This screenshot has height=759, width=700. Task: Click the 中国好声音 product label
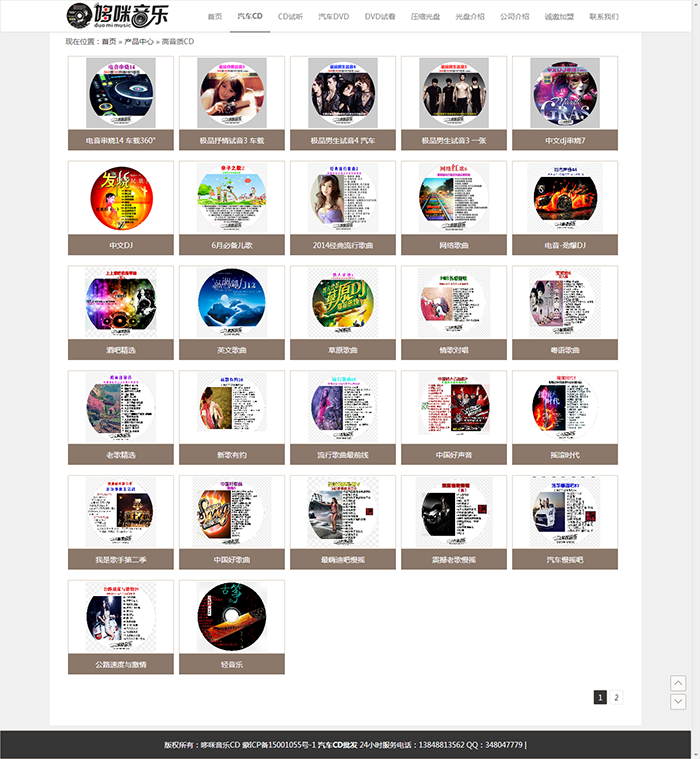point(454,455)
